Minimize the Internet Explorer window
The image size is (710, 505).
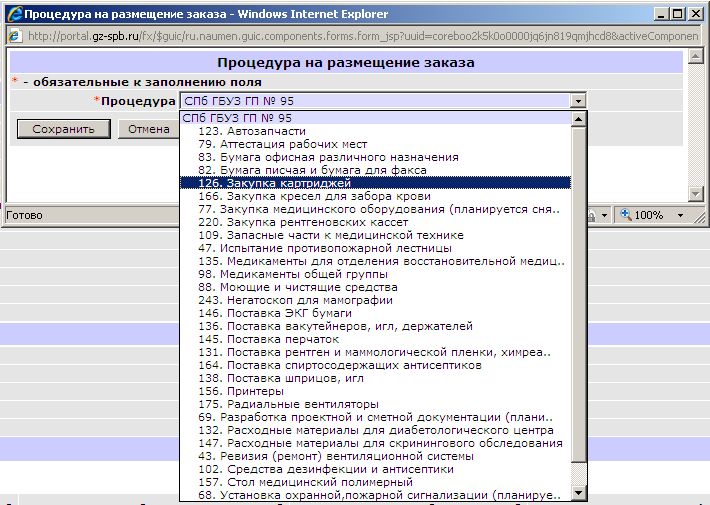661,14
